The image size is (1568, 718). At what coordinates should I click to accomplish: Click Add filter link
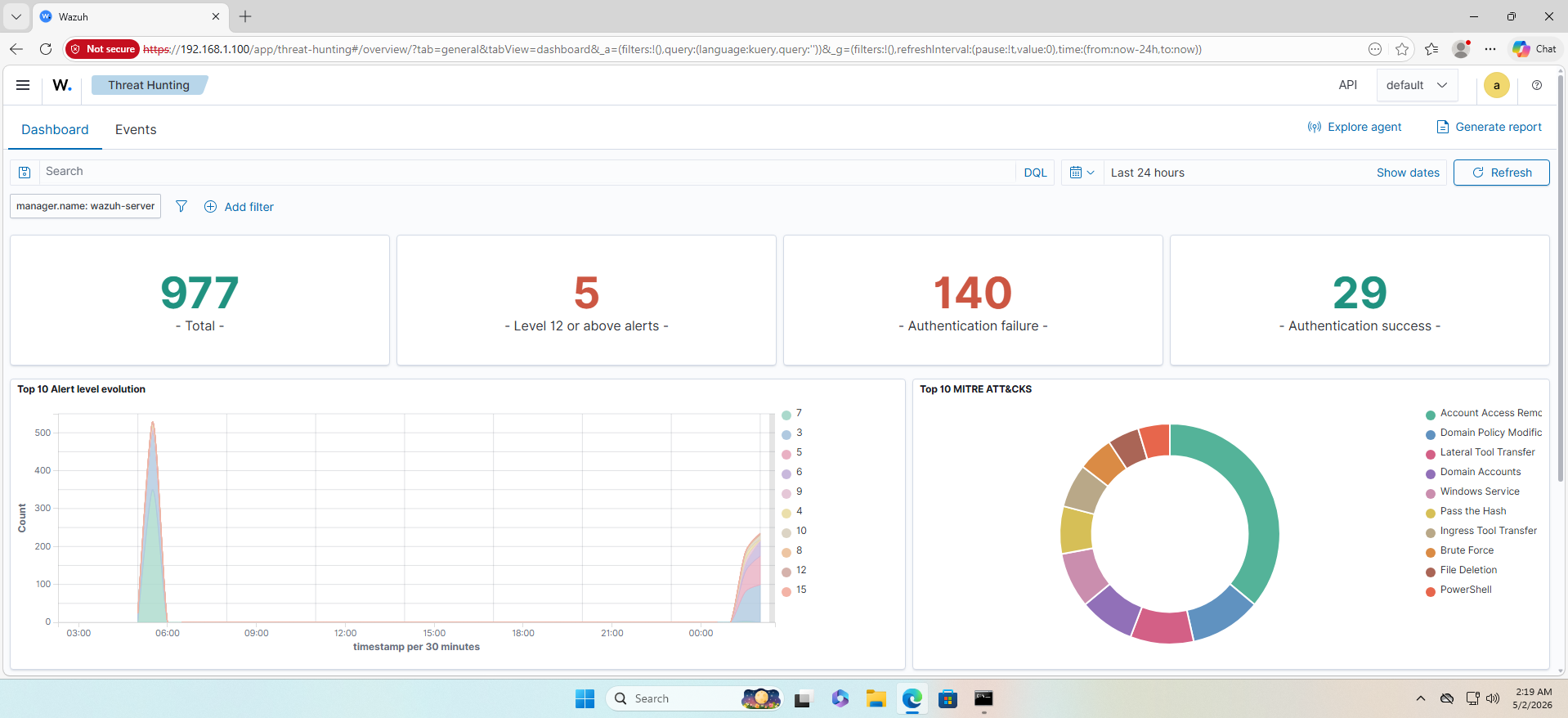(x=249, y=207)
